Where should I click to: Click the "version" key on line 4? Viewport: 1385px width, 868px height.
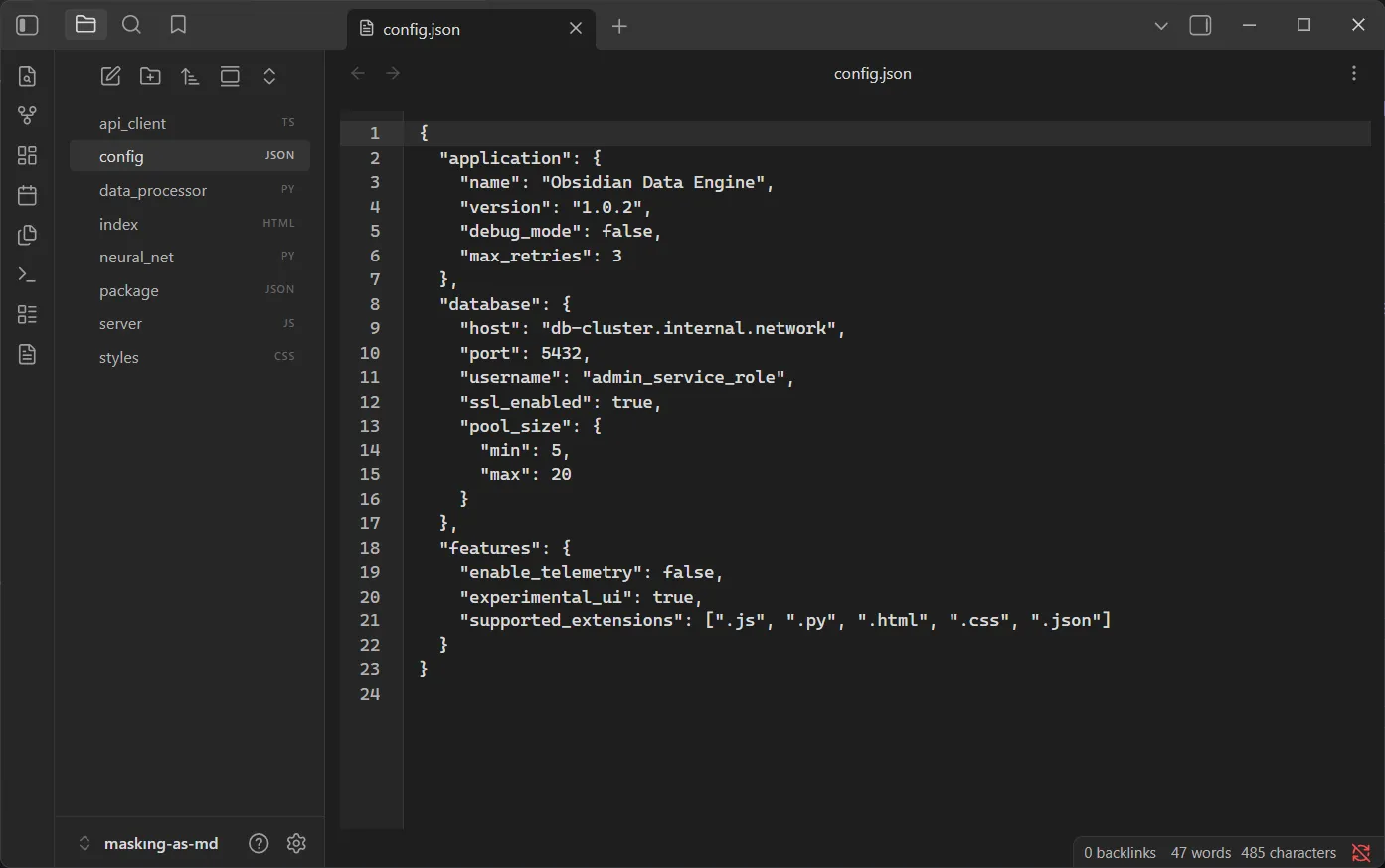coord(505,207)
